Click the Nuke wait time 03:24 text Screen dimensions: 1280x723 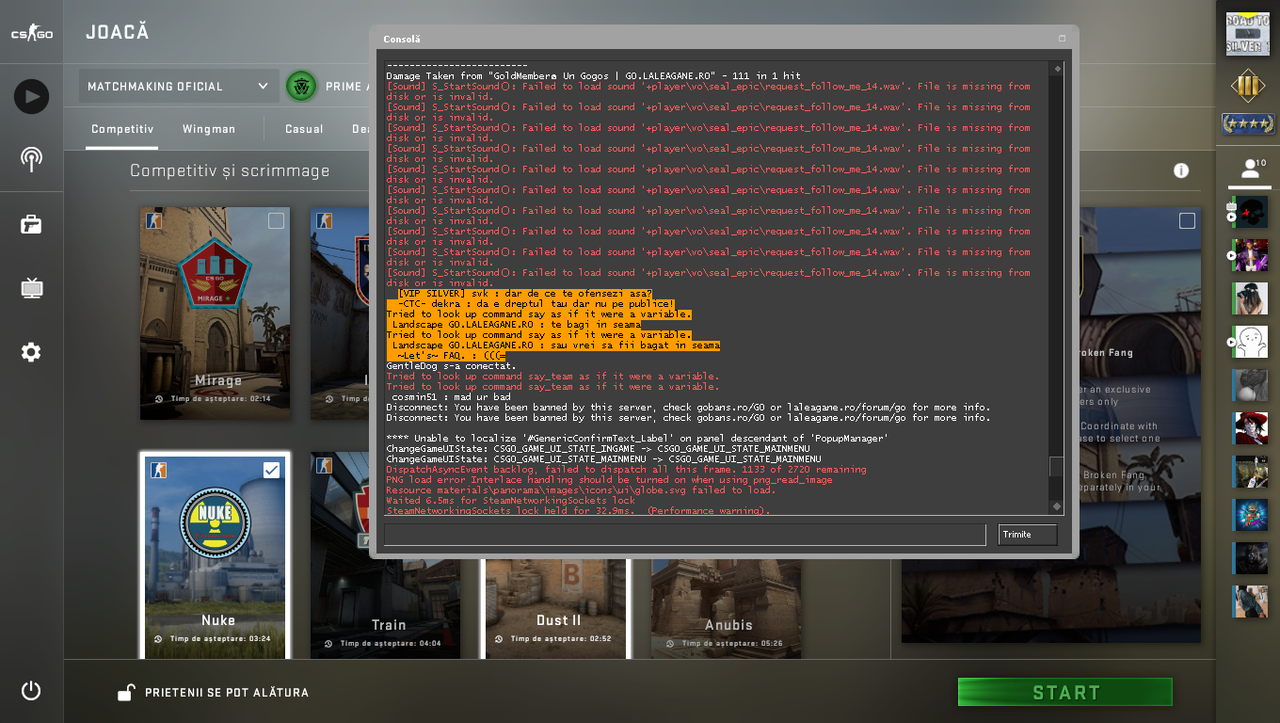point(220,639)
